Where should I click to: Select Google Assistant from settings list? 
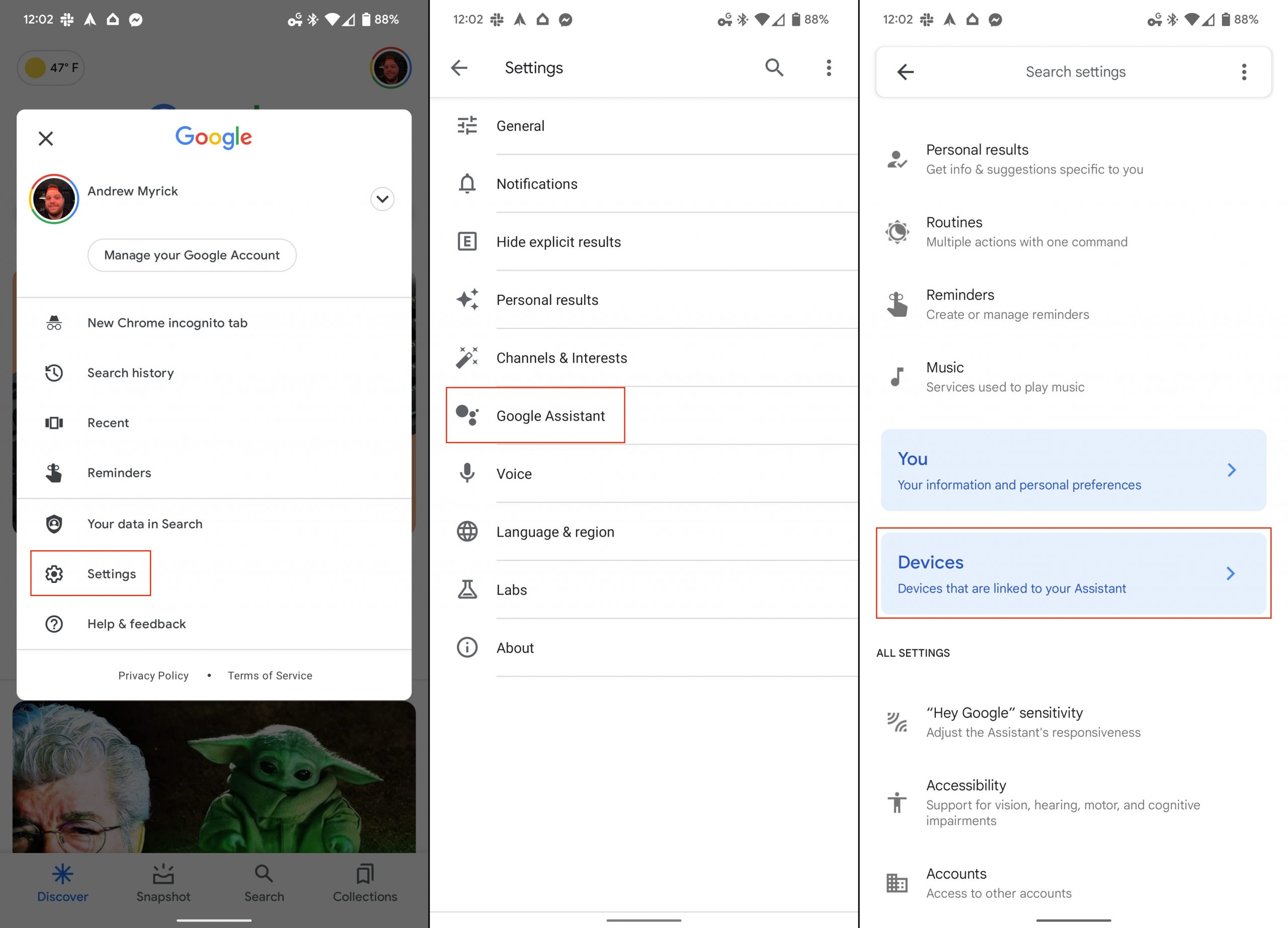coord(551,415)
